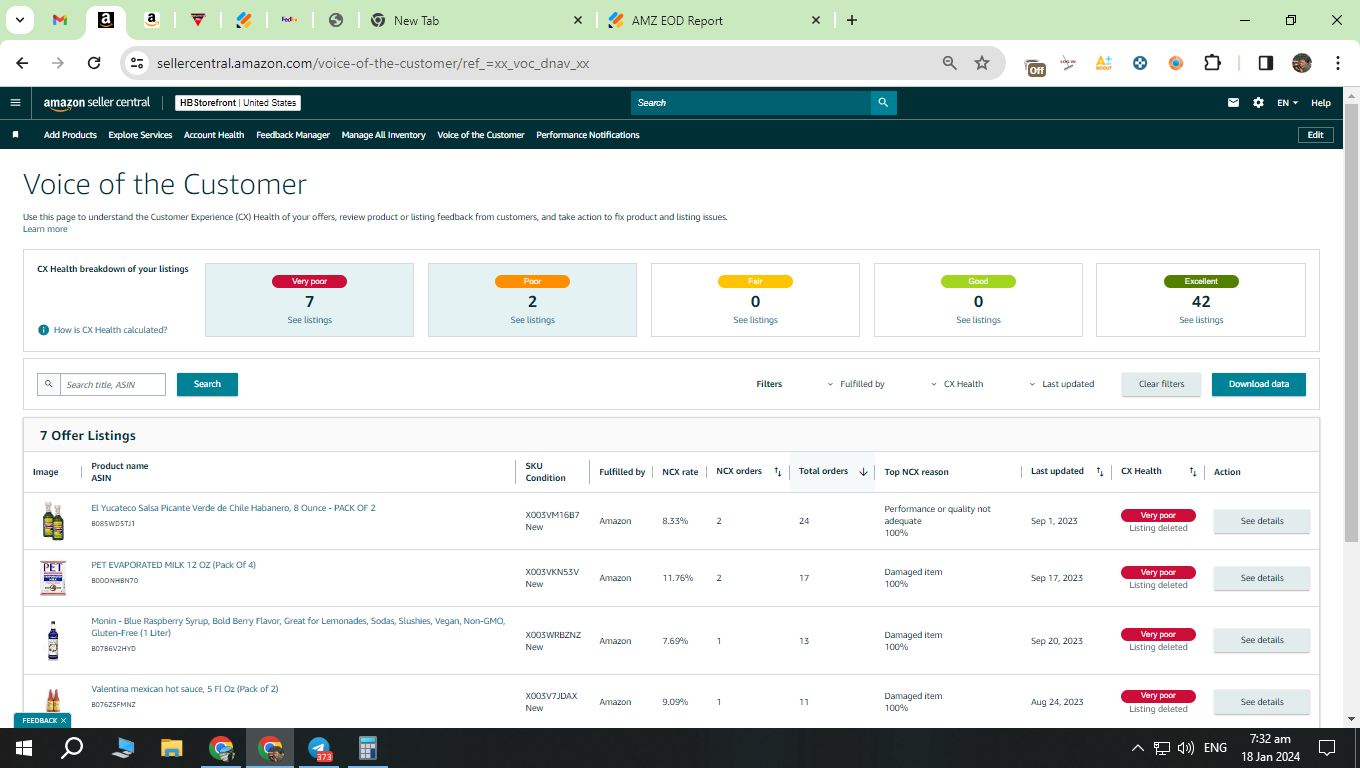
Task: Click the teal search magnifier button
Action: [883, 103]
